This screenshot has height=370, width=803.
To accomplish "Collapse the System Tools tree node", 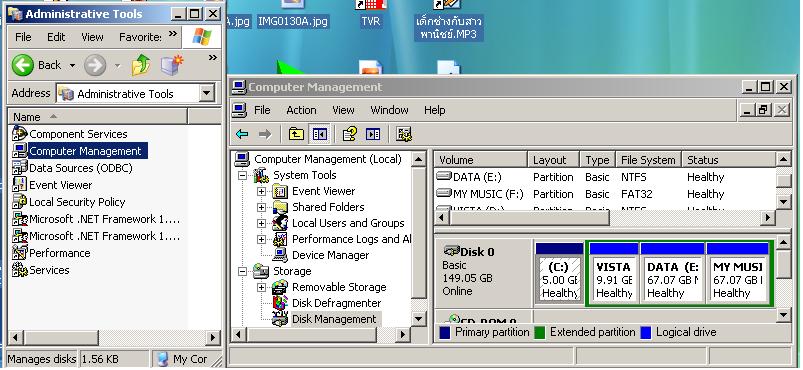I will tap(243, 176).
